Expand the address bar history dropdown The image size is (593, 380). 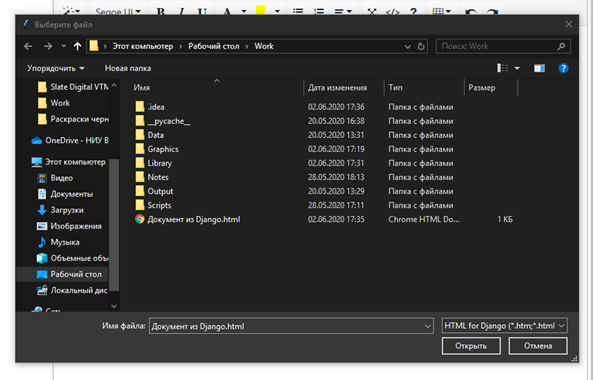click(x=408, y=47)
